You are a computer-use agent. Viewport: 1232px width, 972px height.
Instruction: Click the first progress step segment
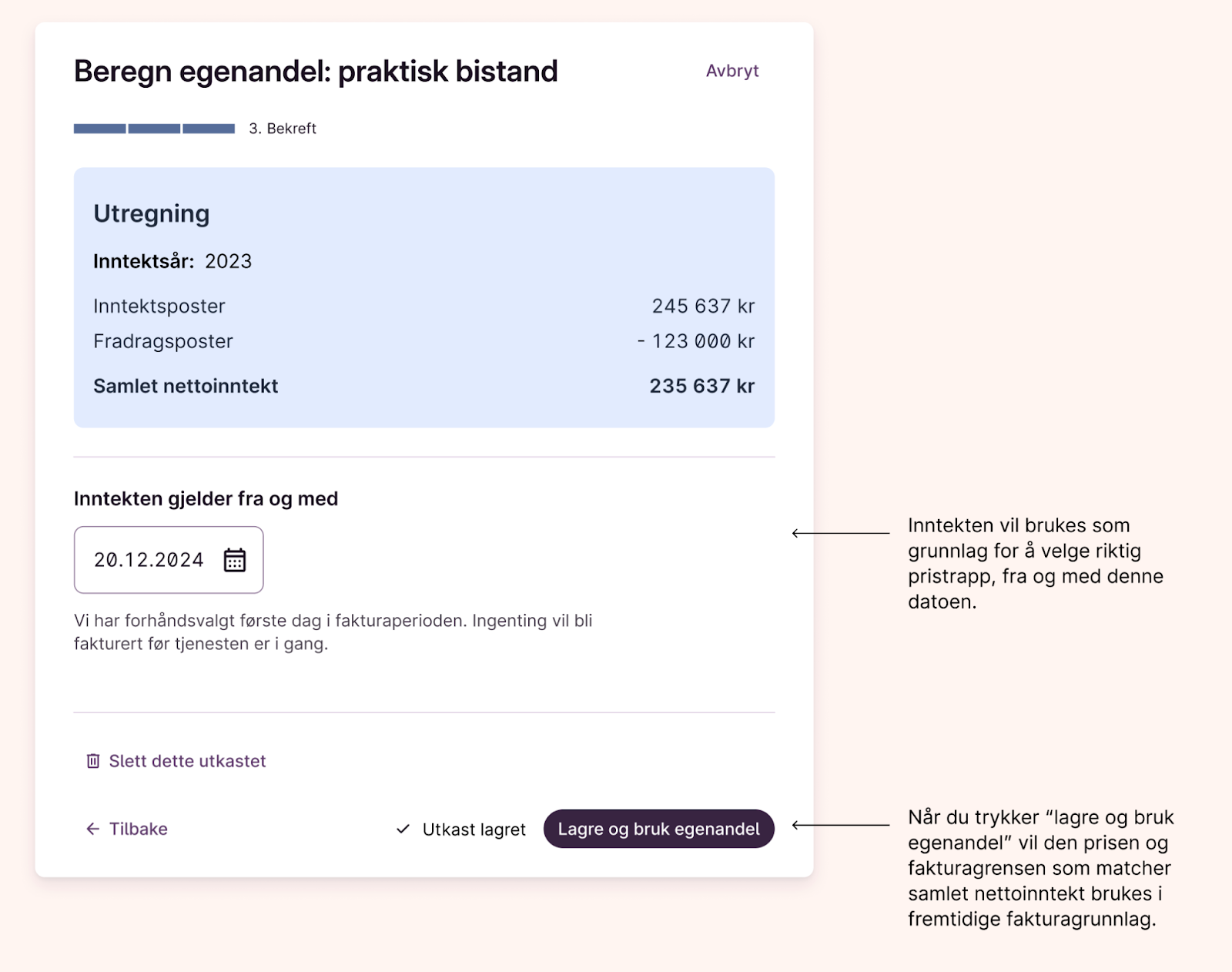coord(100,129)
